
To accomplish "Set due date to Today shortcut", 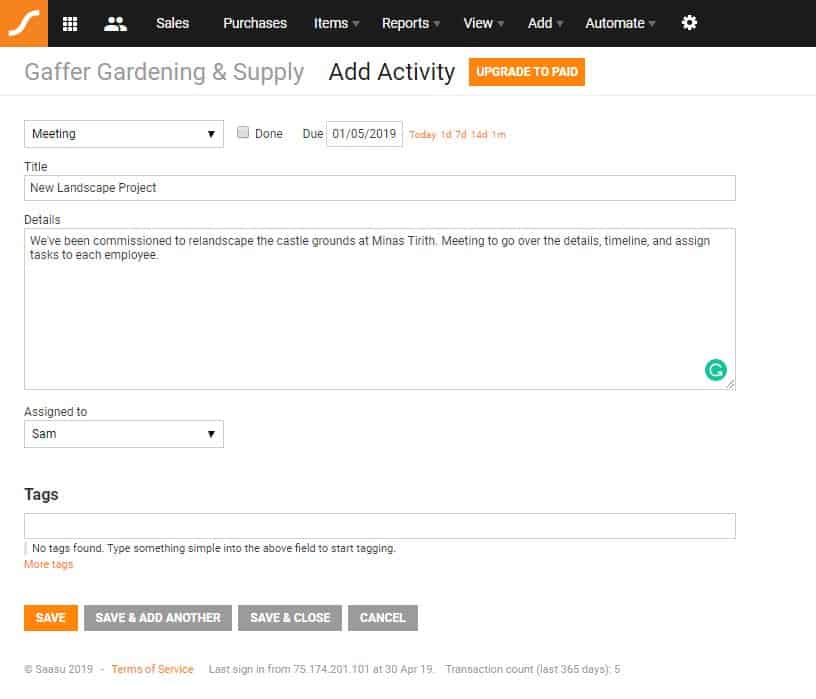I will point(422,135).
